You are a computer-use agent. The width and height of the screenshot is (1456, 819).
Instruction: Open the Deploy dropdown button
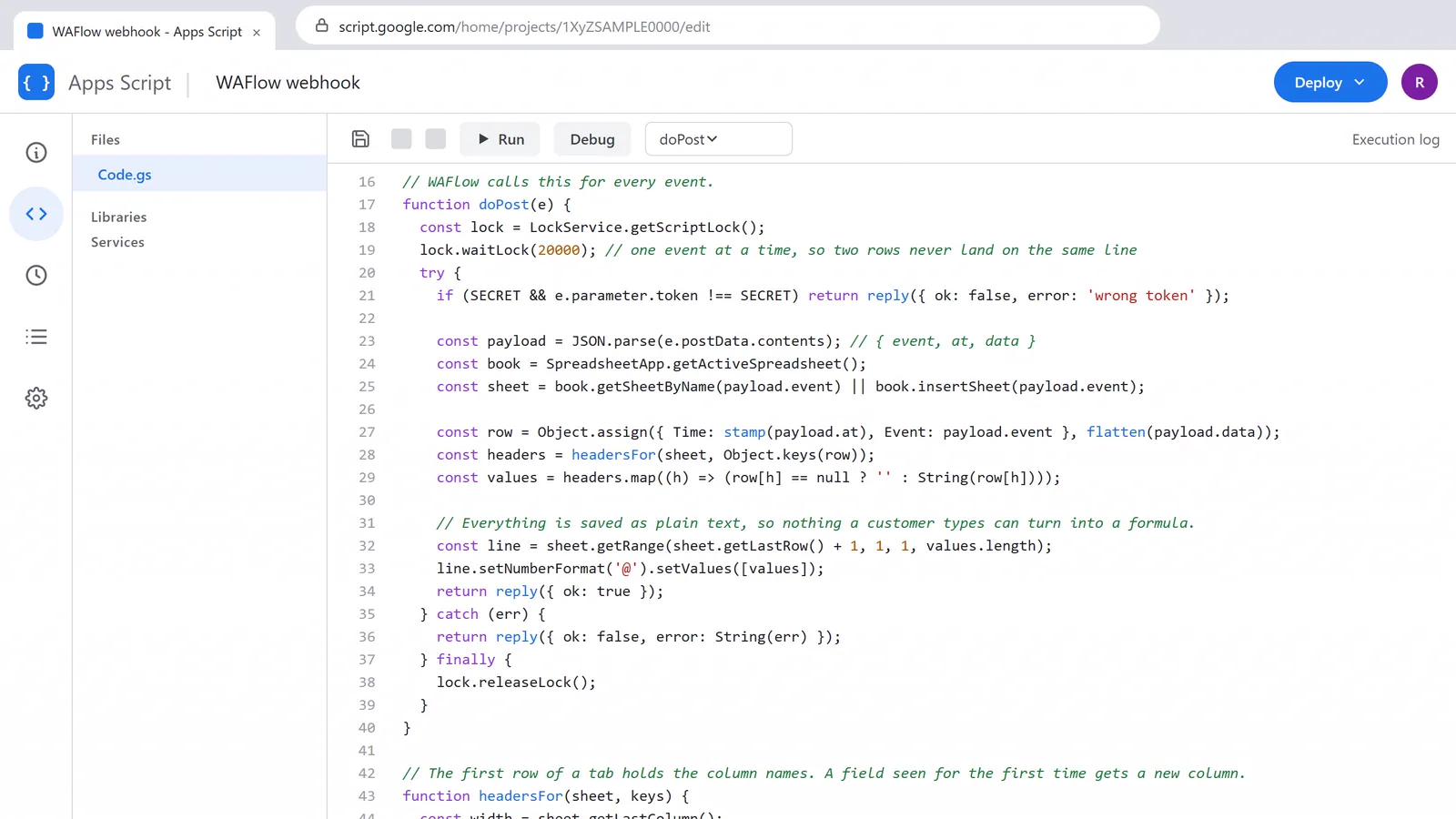coord(1330,82)
